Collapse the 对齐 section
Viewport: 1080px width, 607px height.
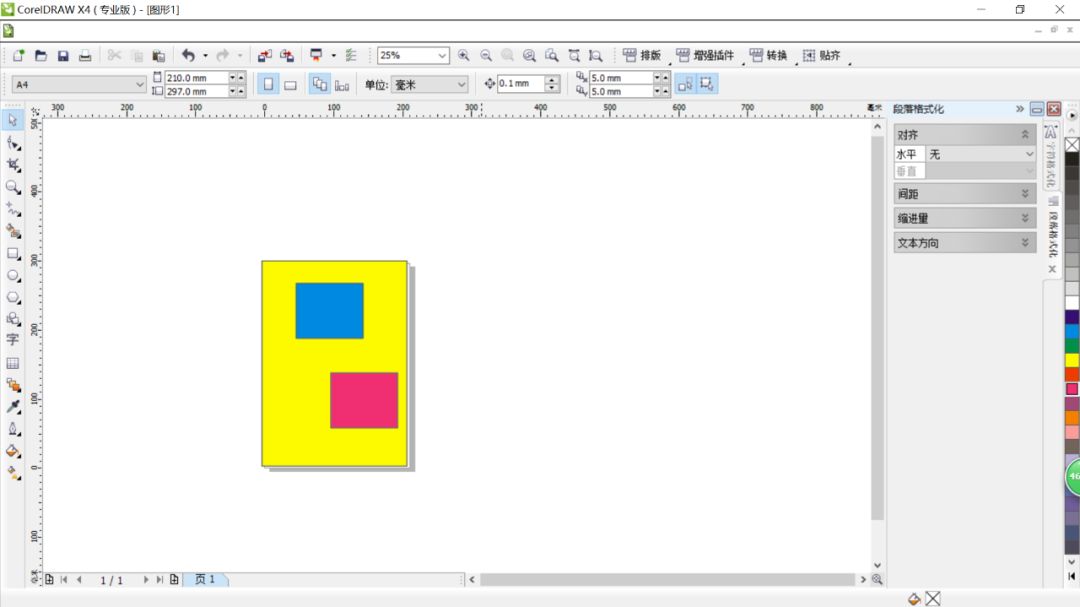click(x=1025, y=134)
